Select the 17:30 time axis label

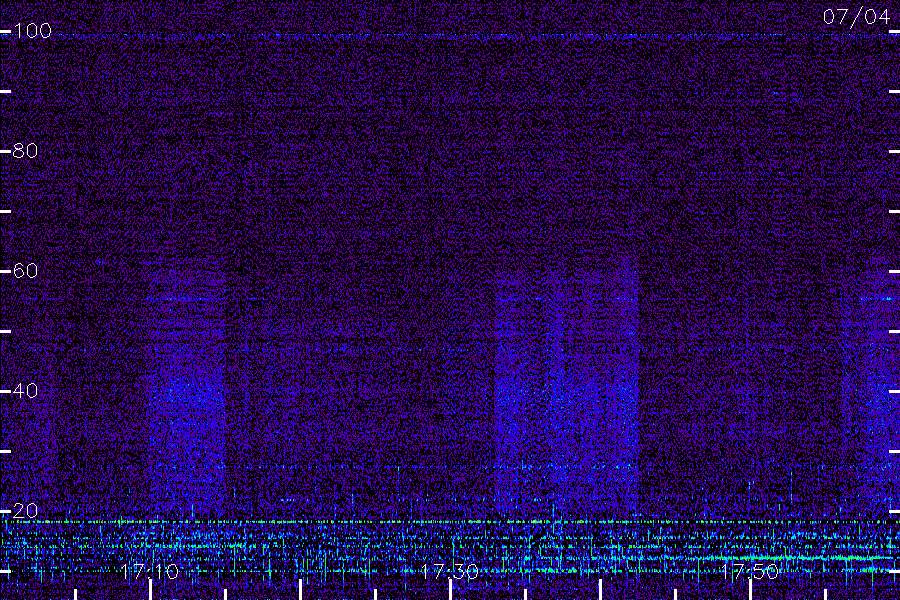point(449,571)
